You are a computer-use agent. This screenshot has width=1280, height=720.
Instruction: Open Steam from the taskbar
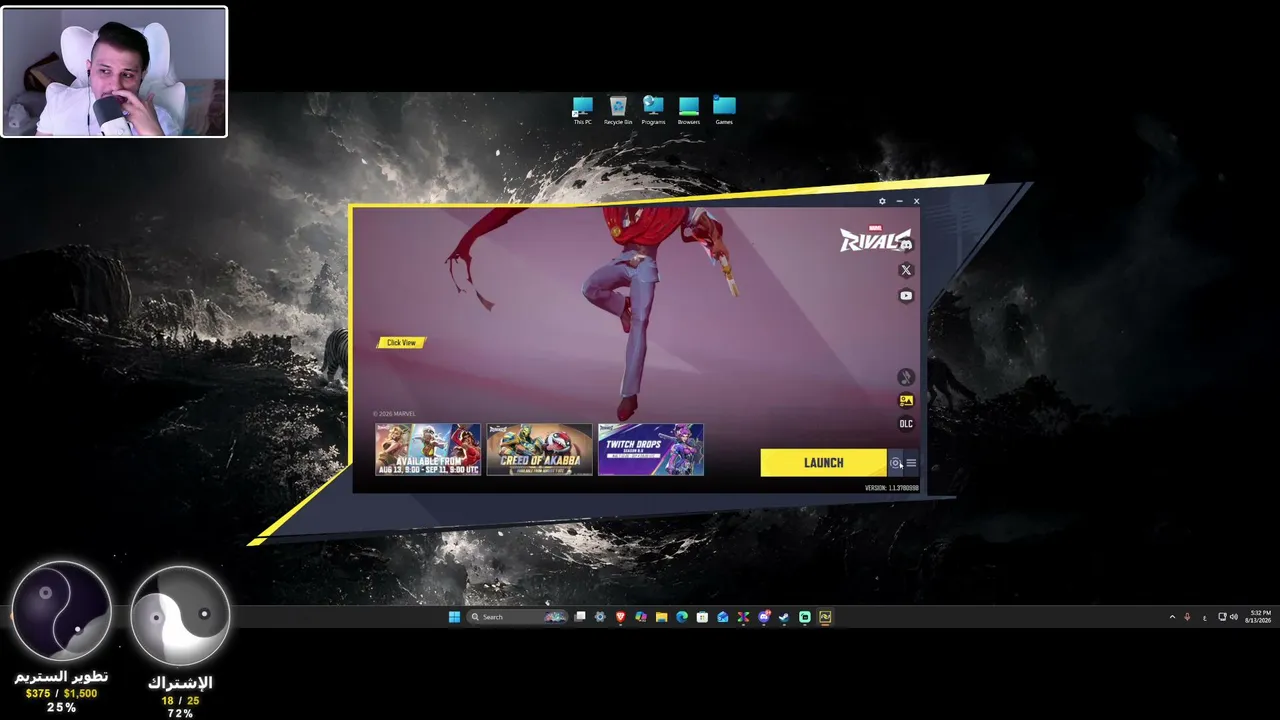[784, 617]
